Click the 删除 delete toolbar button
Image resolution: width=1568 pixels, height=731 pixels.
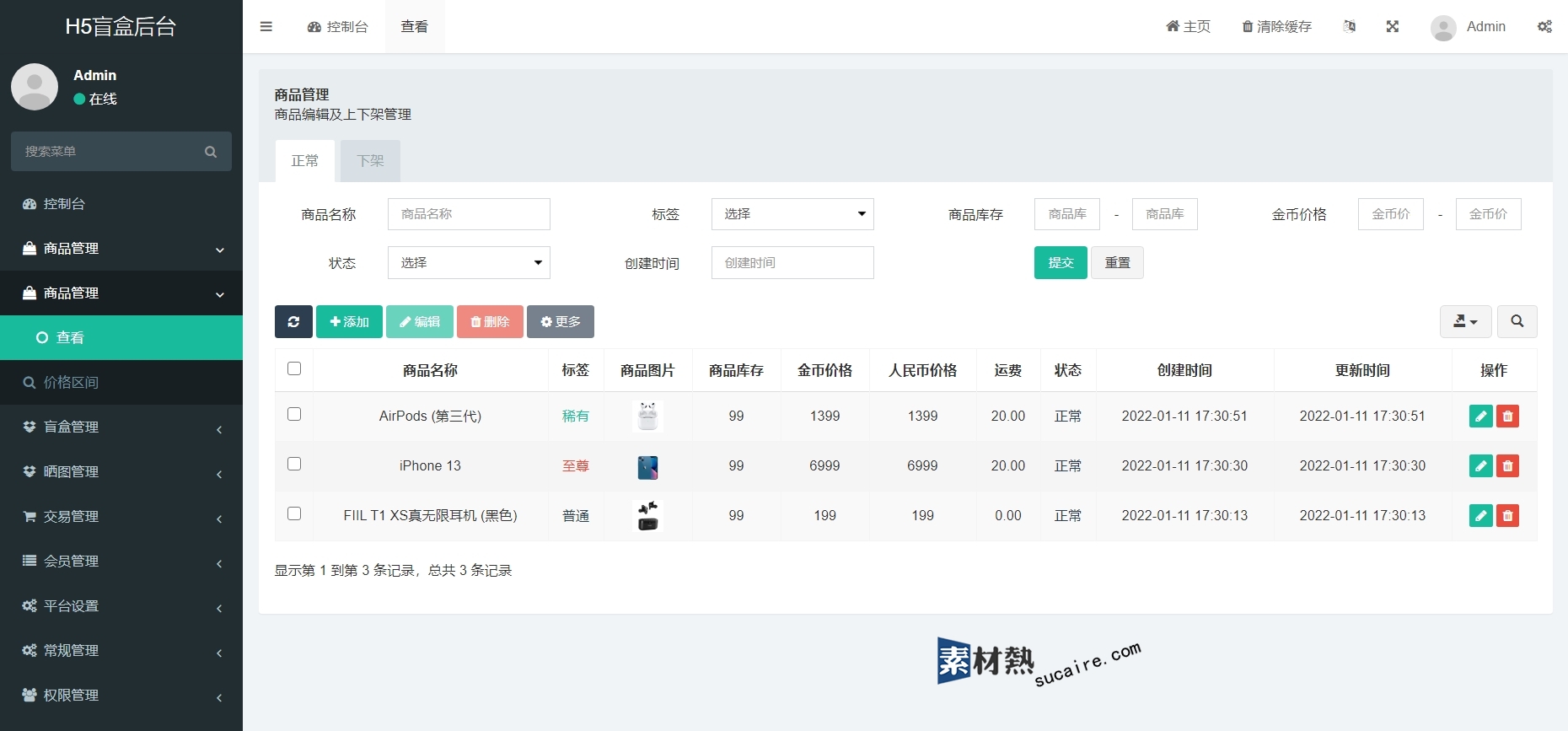[490, 321]
